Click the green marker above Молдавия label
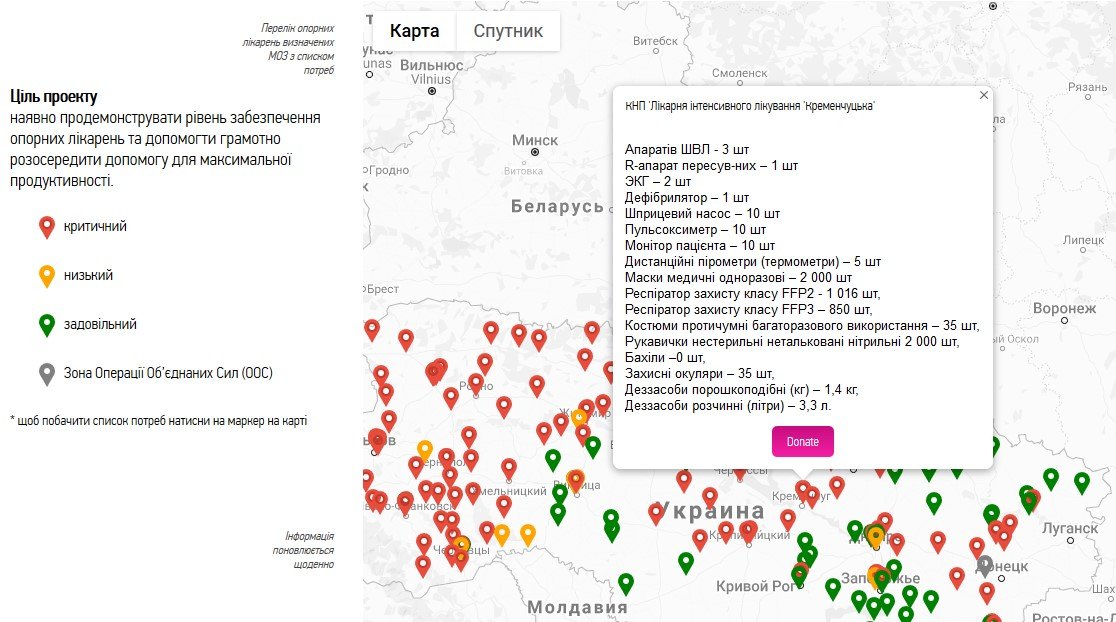Screen dimensions: 1116x622 (626, 582)
